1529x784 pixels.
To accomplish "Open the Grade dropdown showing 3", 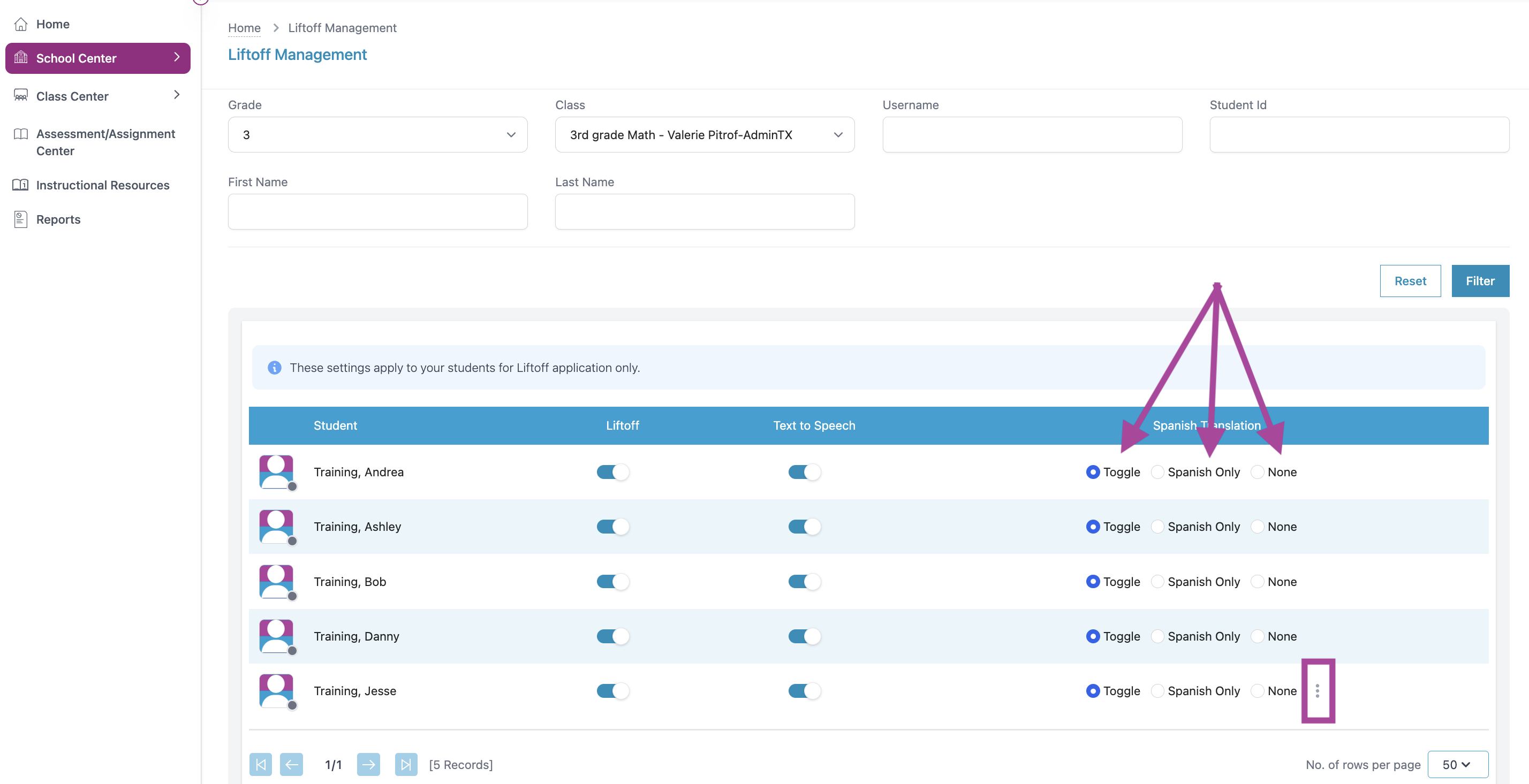I will pyautogui.click(x=377, y=135).
